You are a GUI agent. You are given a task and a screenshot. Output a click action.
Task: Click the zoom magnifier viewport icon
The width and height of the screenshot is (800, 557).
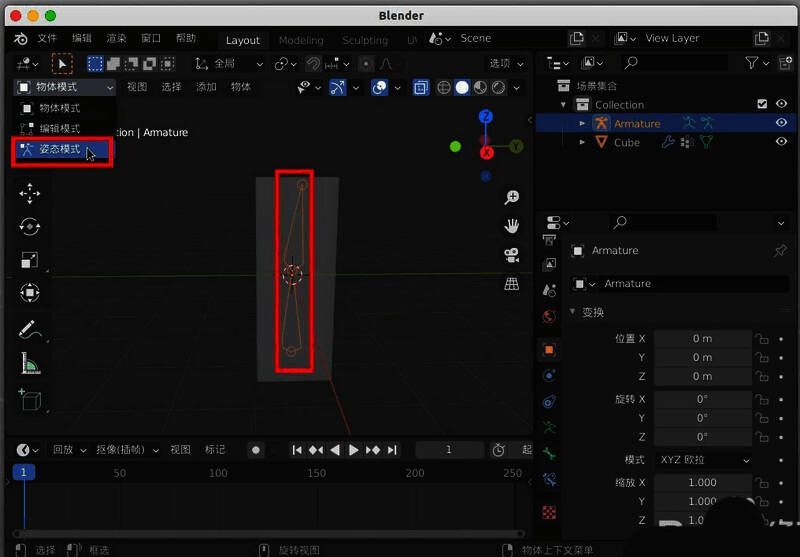coord(511,197)
